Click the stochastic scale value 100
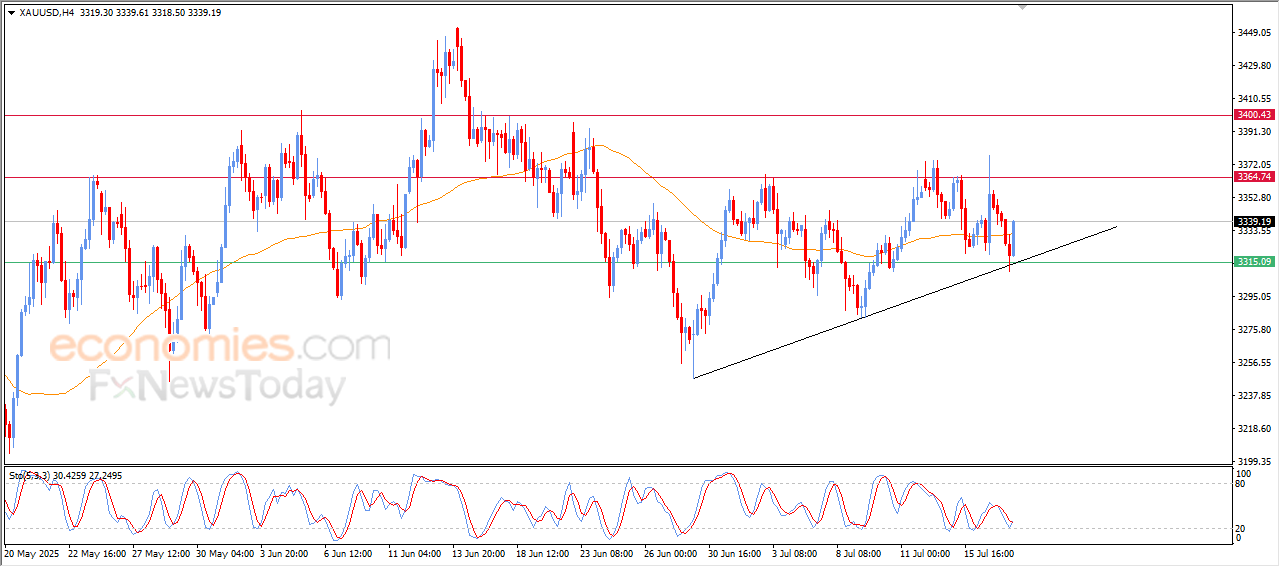 1245,473
